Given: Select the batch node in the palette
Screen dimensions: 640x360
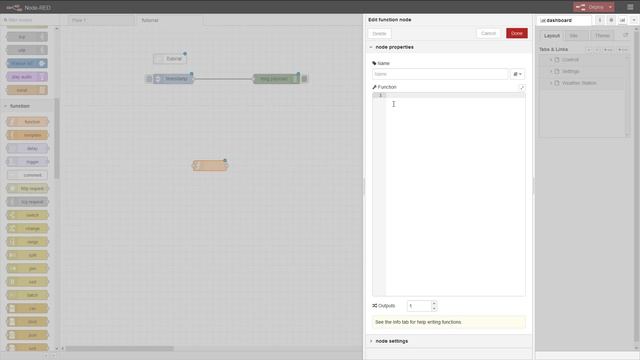Looking at the screenshot, I should [x=27, y=295].
